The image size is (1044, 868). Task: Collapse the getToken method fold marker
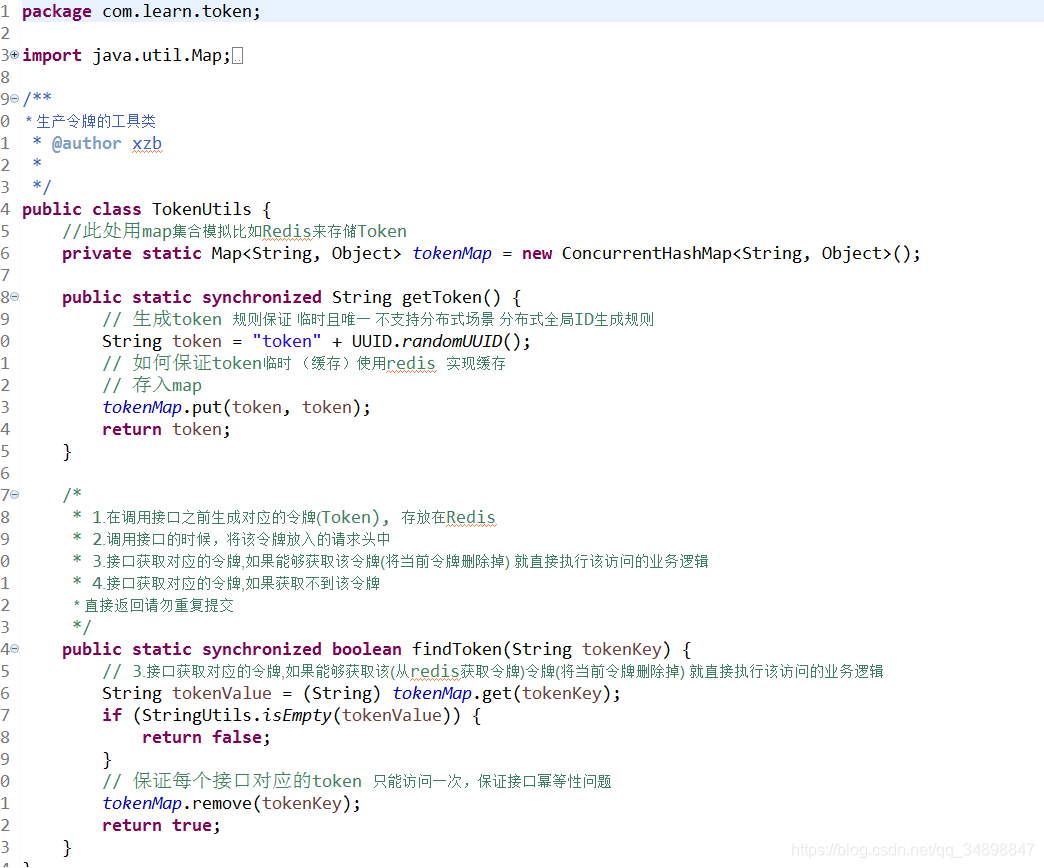pyautogui.click(x=14, y=297)
